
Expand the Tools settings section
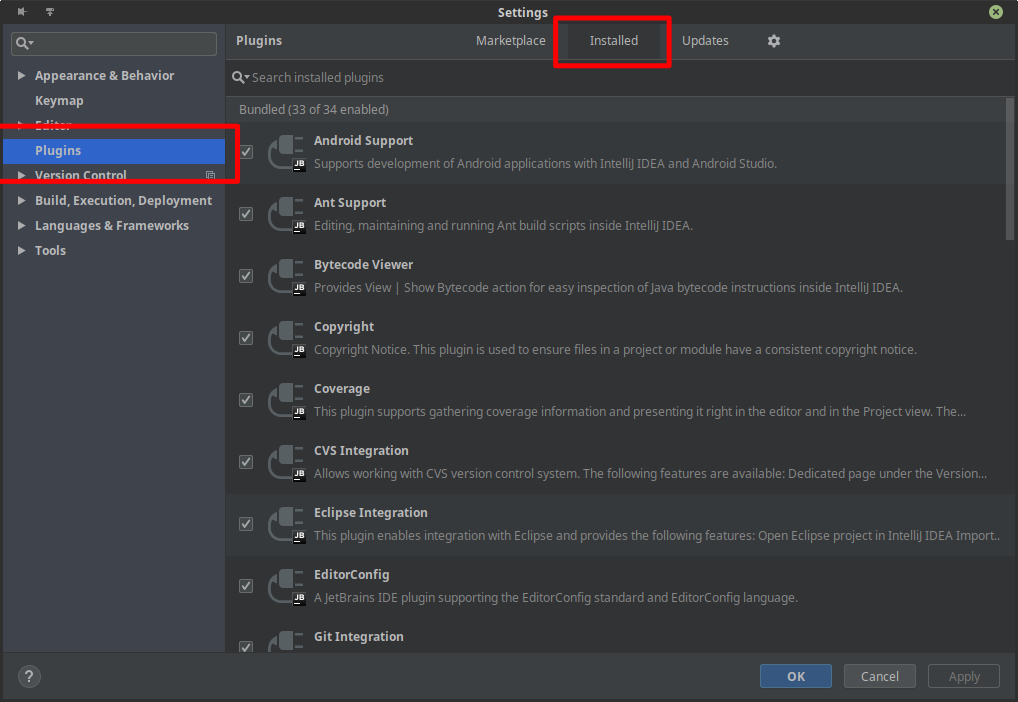tap(22, 251)
